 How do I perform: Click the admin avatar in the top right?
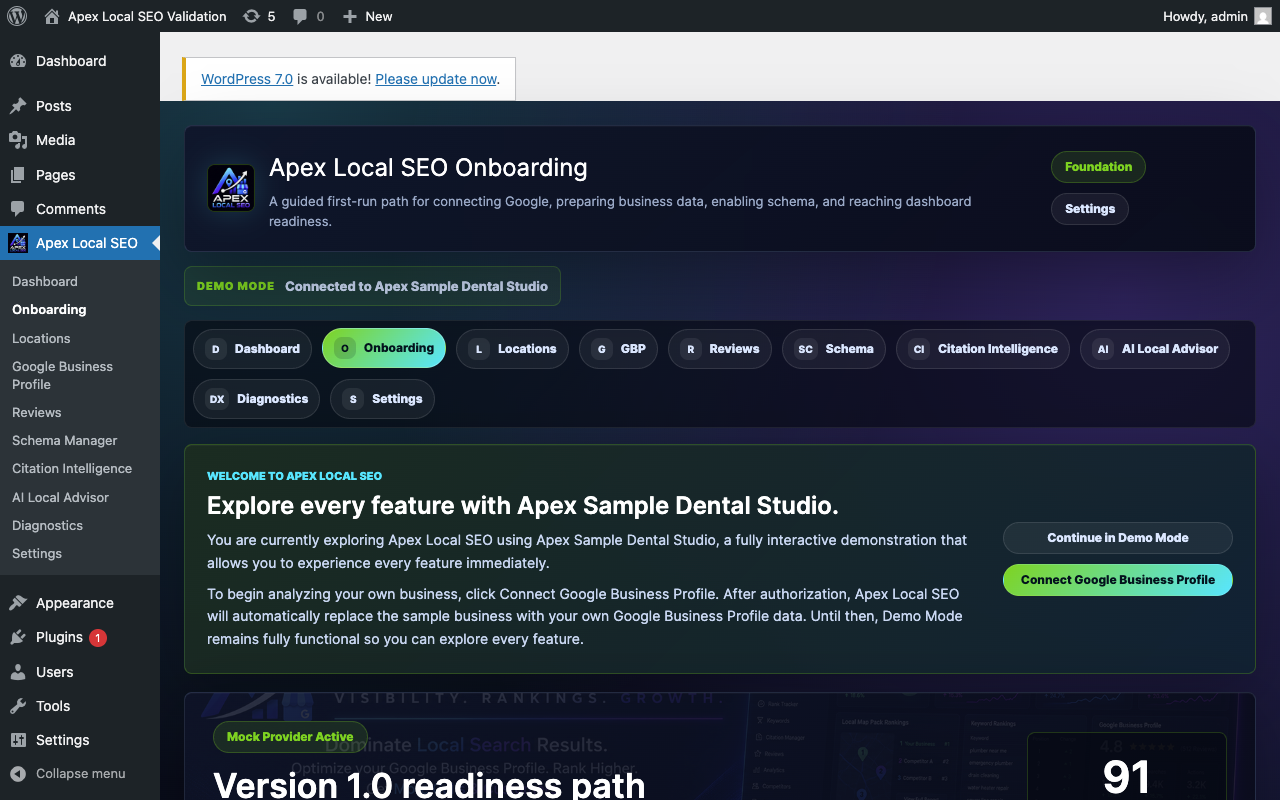(x=1263, y=16)
